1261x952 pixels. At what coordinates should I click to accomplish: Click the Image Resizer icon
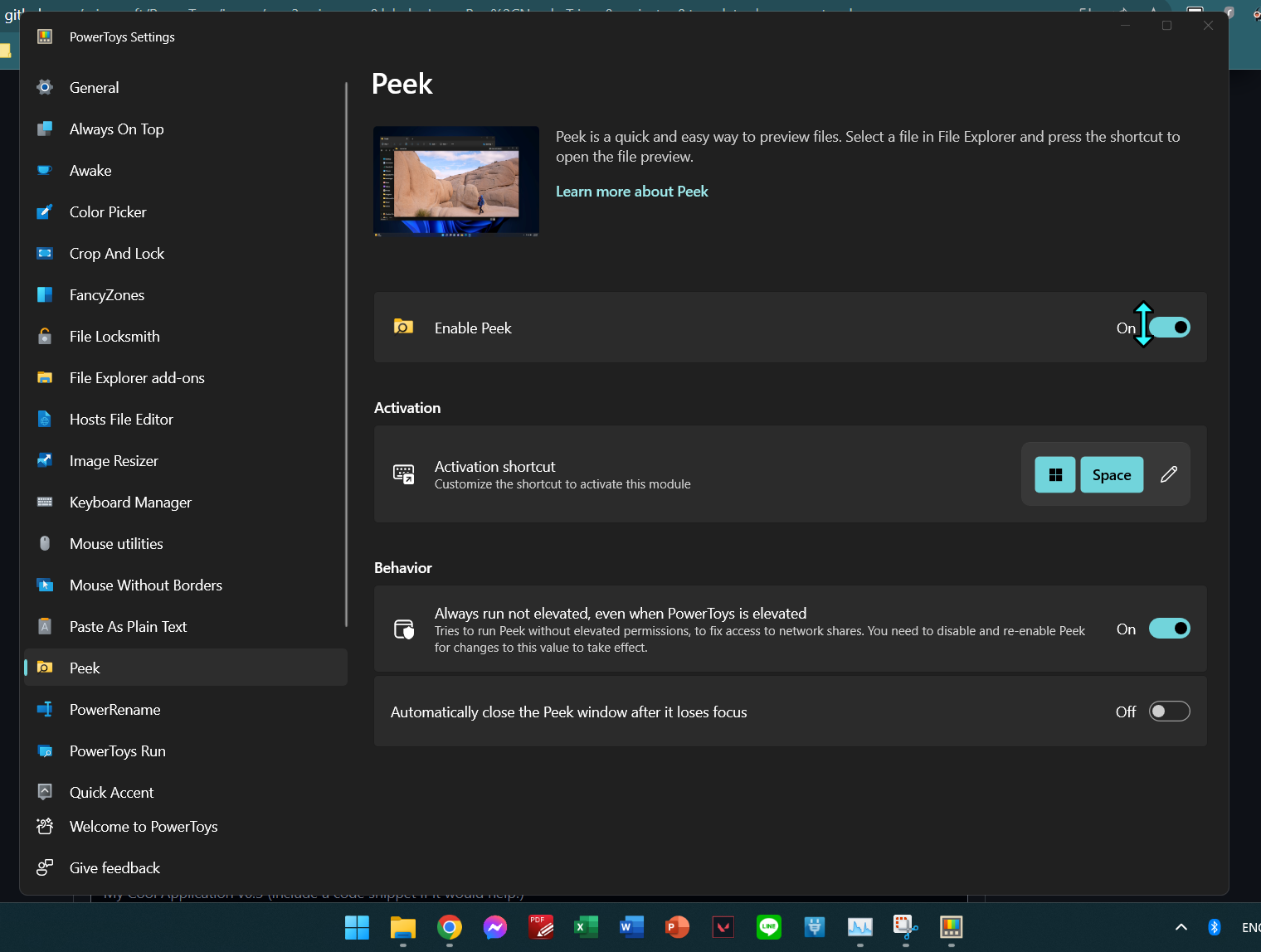(44, 460)
